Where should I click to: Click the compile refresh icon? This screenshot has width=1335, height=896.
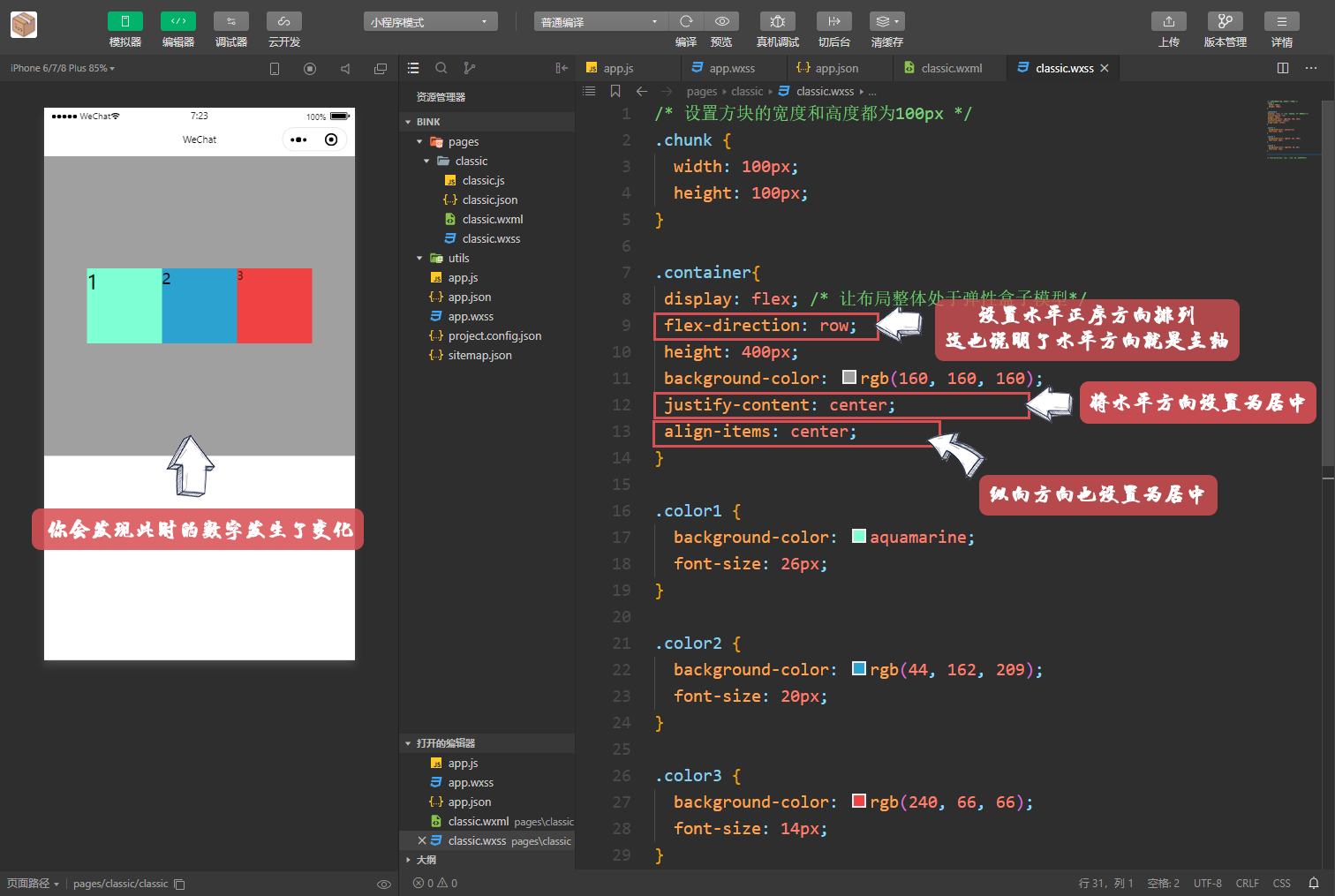coord(686,21)
